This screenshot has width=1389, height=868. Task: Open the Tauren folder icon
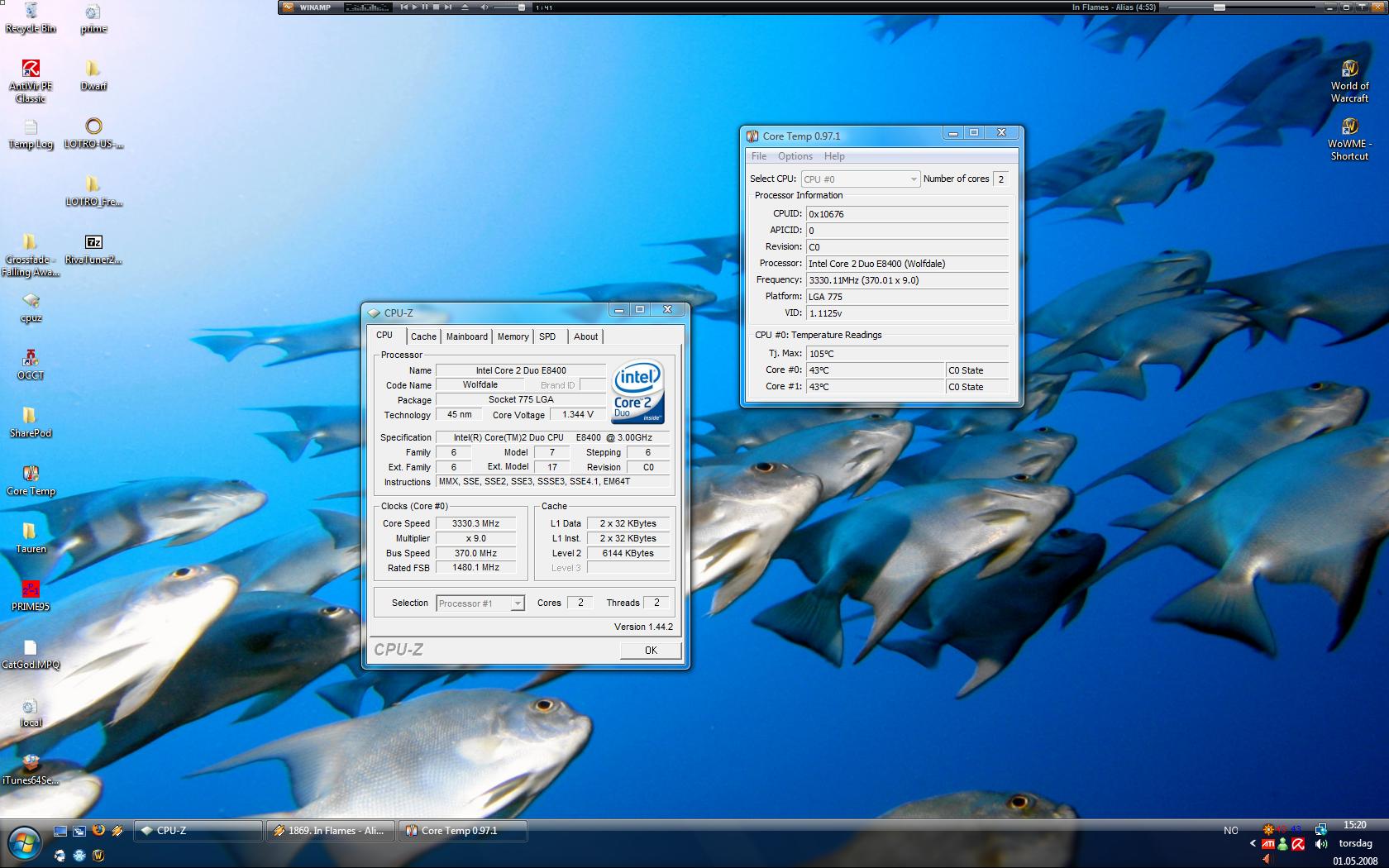pyautogui.click(x=31, y=538)
